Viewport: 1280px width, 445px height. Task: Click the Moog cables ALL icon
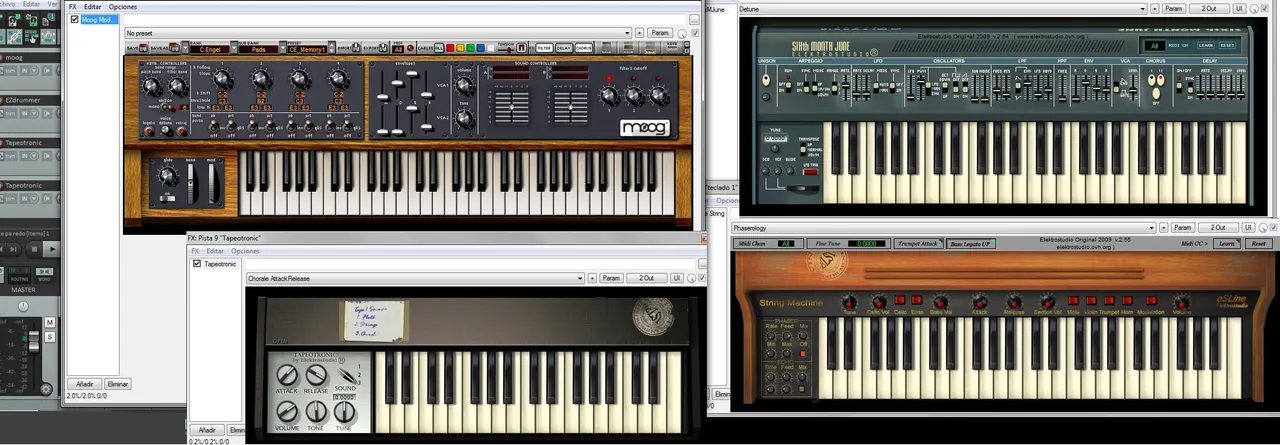coord(438,48)
